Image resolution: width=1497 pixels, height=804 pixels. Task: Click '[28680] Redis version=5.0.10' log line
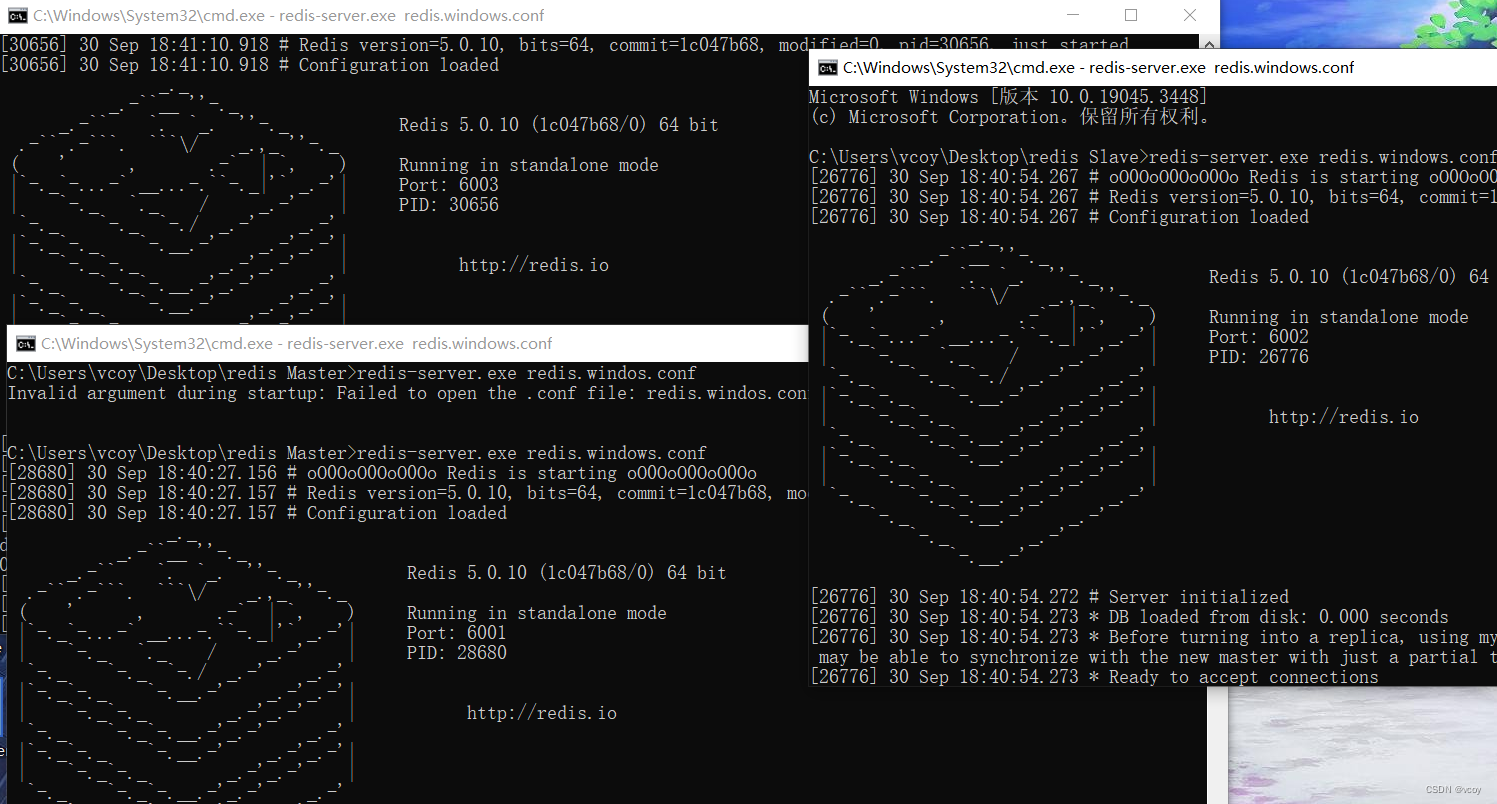407,493
